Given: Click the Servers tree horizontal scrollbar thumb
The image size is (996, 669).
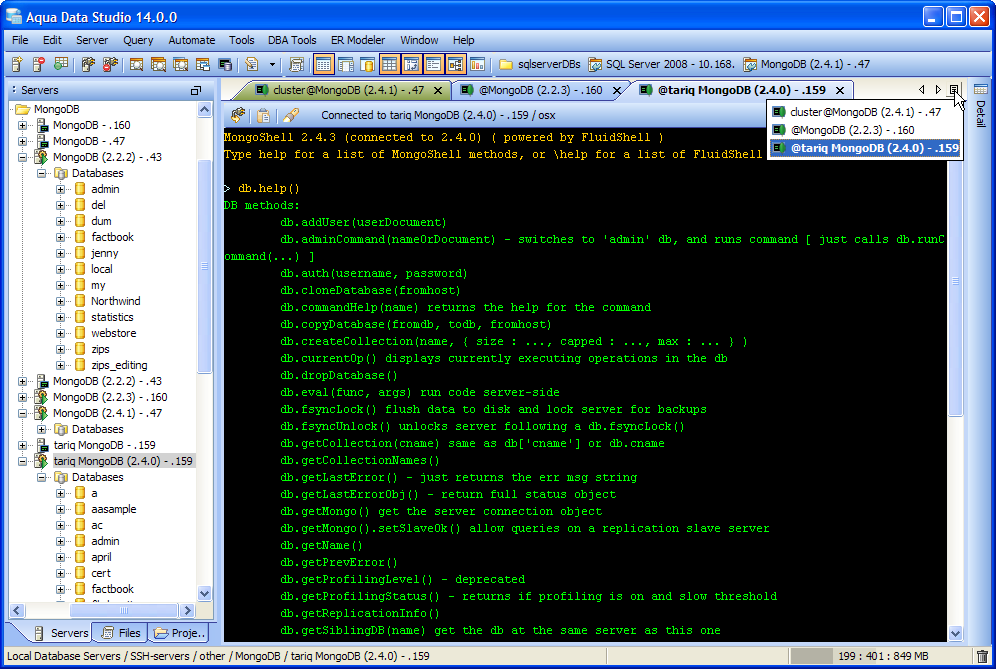Looking at the screenshot, I should (124, 611).
